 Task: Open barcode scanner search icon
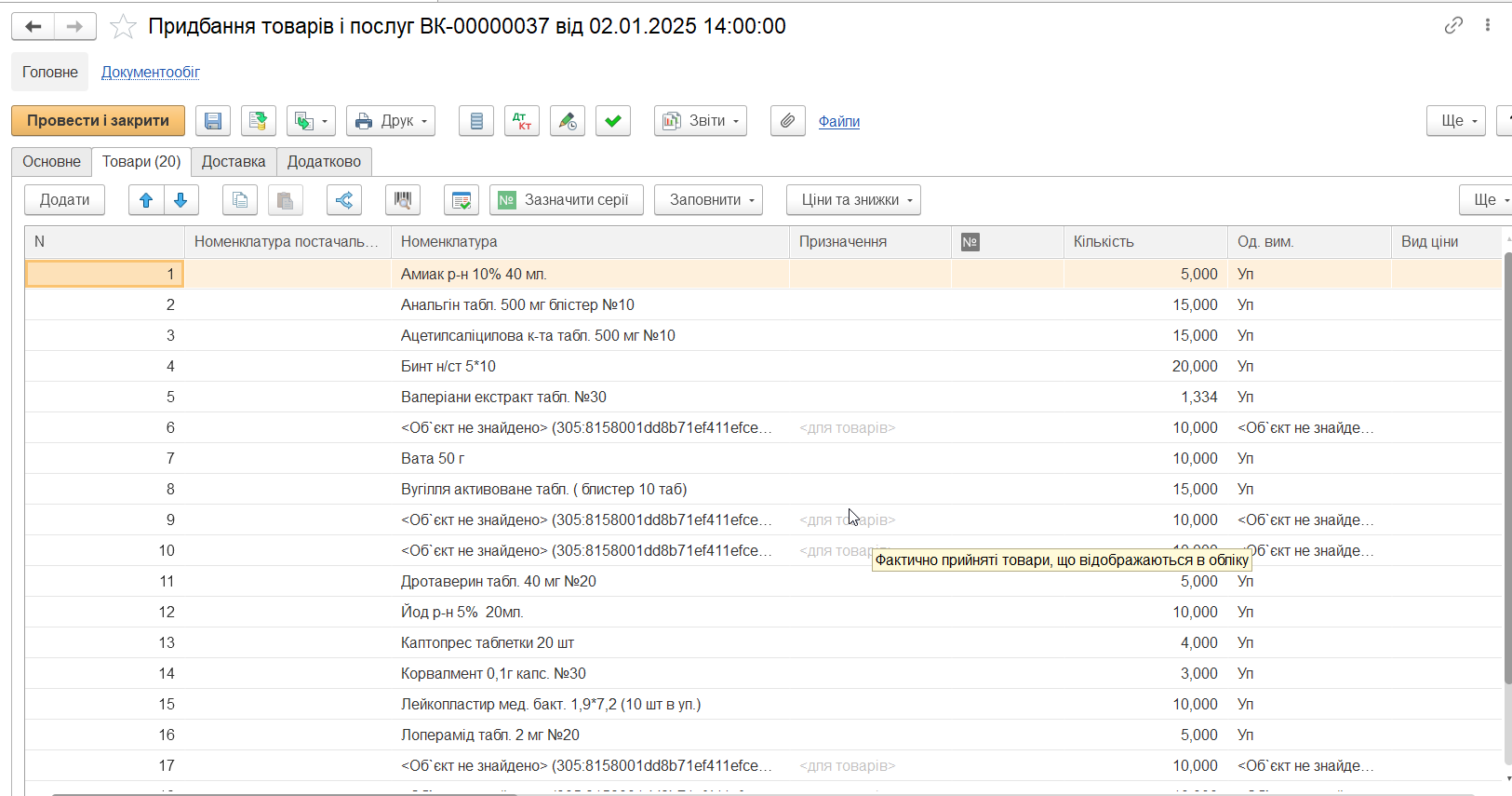[x=403, y=200]
